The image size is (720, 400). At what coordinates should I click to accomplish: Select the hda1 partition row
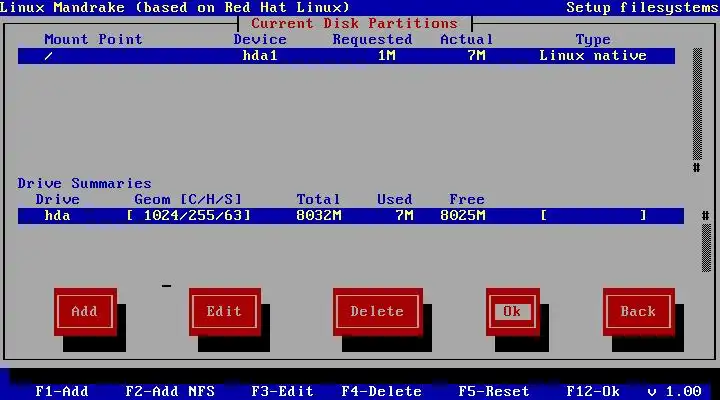pos(346,56)
